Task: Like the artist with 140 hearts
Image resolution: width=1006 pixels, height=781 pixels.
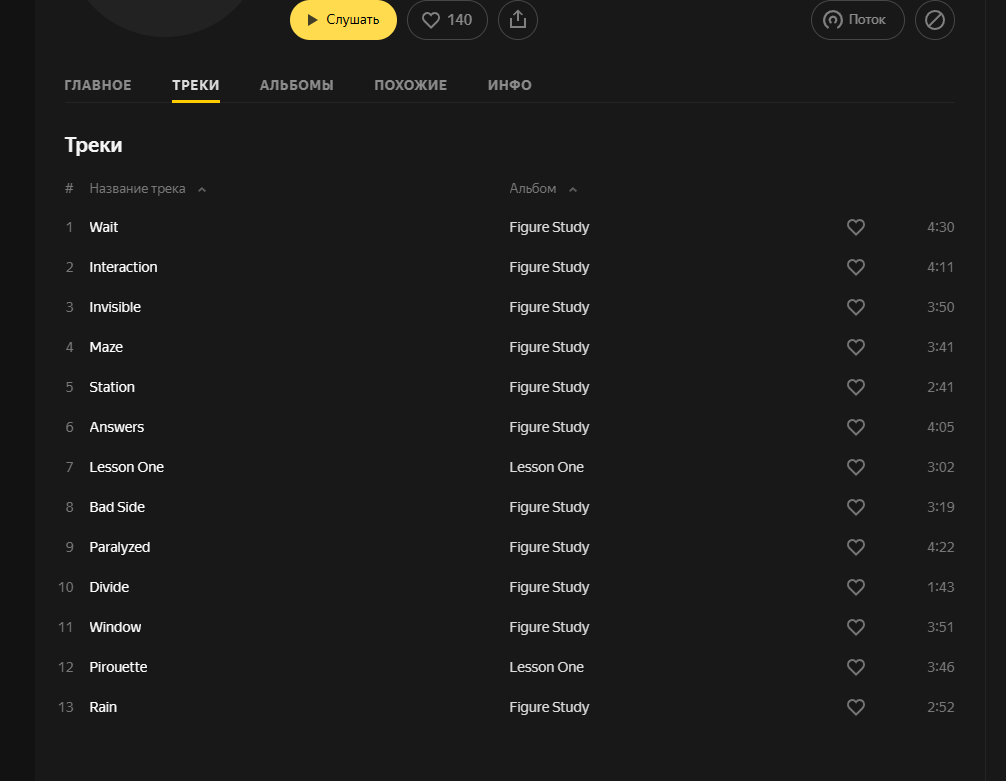Action: (447, 20)
